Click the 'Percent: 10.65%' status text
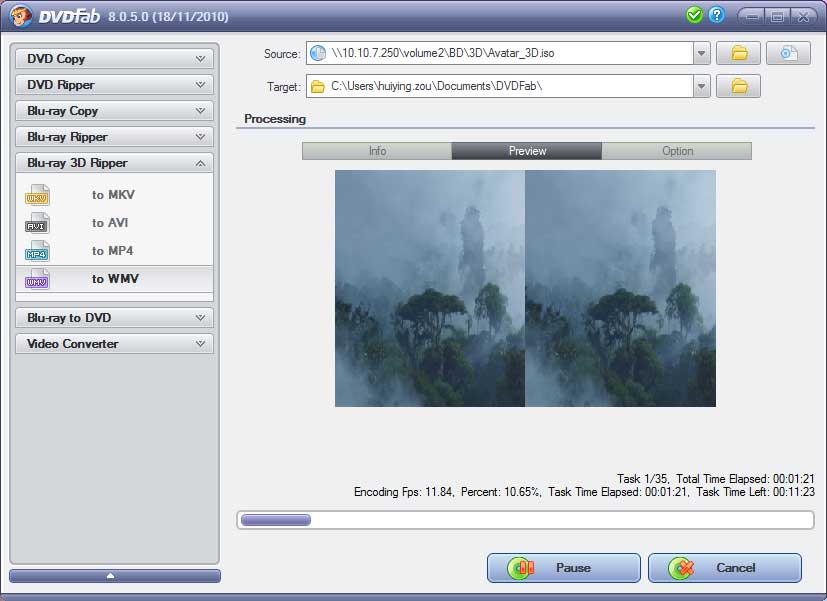Viewport: 827px width, 601px height. tap(501, 492)
